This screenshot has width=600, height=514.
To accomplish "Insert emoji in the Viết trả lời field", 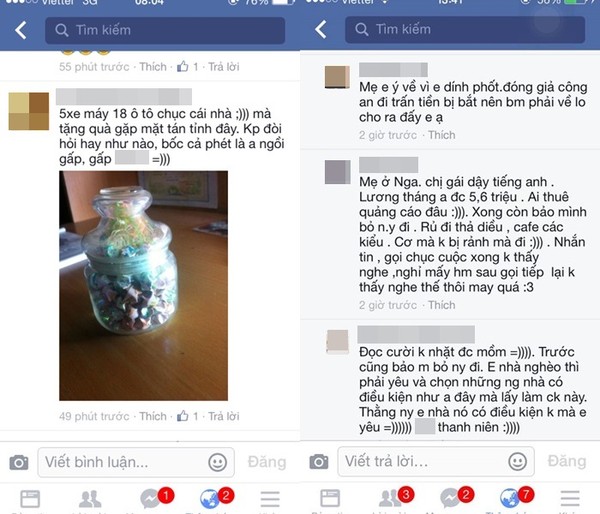I will coord(517,461).
